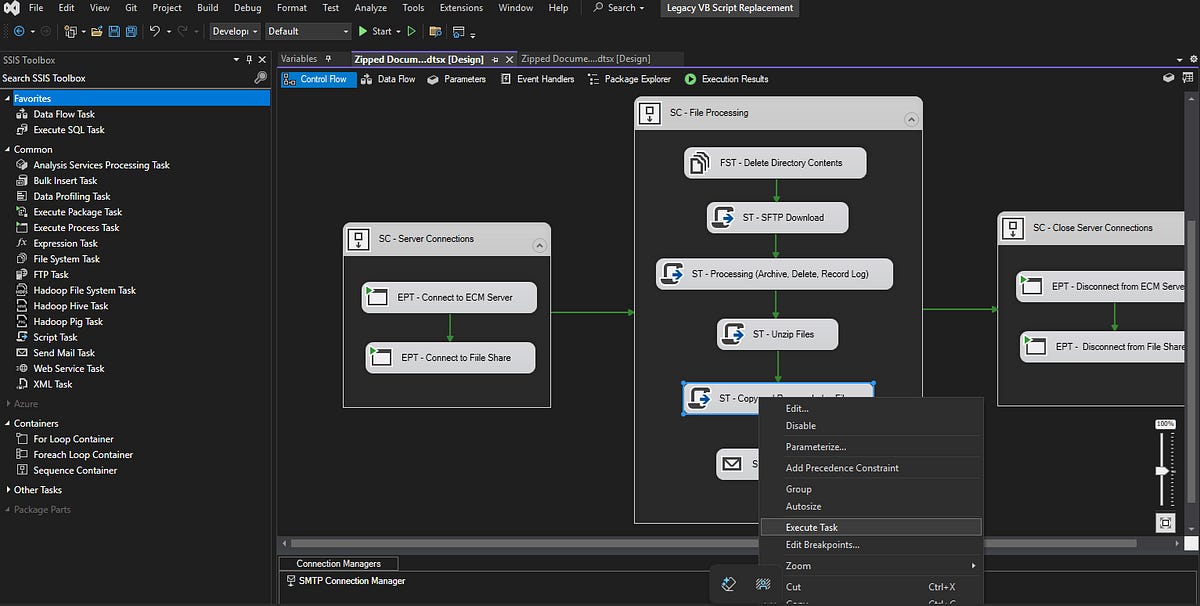
Task: Expand the Other Tasks toolbox section
Action: point(7,490)
